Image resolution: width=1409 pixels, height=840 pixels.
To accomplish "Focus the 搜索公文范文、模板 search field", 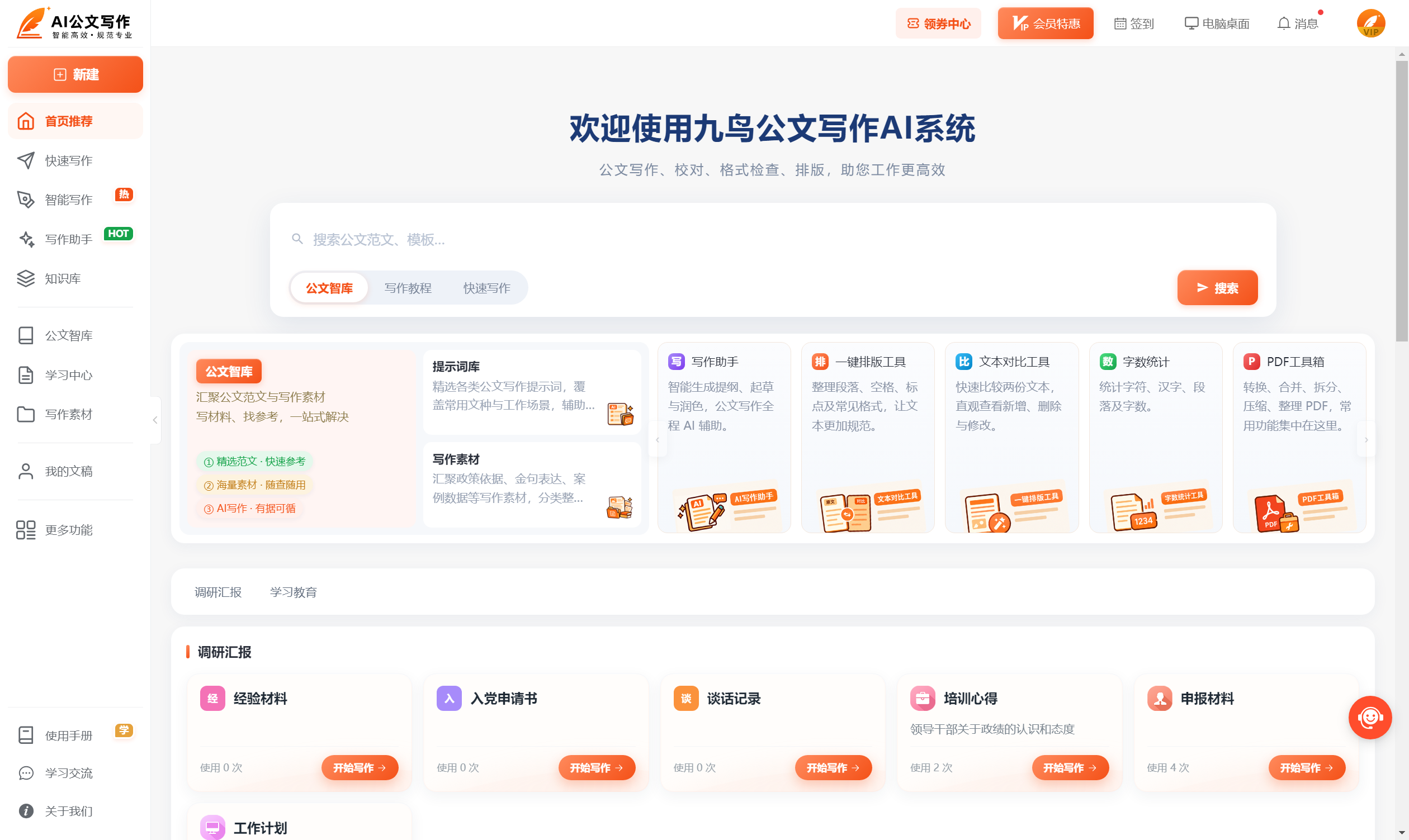I will click(773, 239).
